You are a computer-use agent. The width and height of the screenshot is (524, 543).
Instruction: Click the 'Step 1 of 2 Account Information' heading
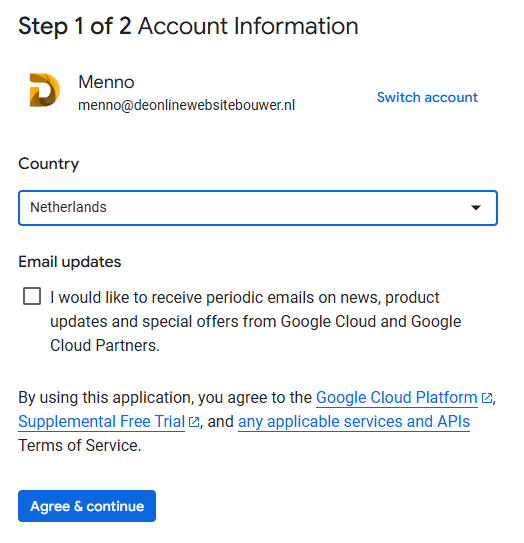tap(188, 26)
